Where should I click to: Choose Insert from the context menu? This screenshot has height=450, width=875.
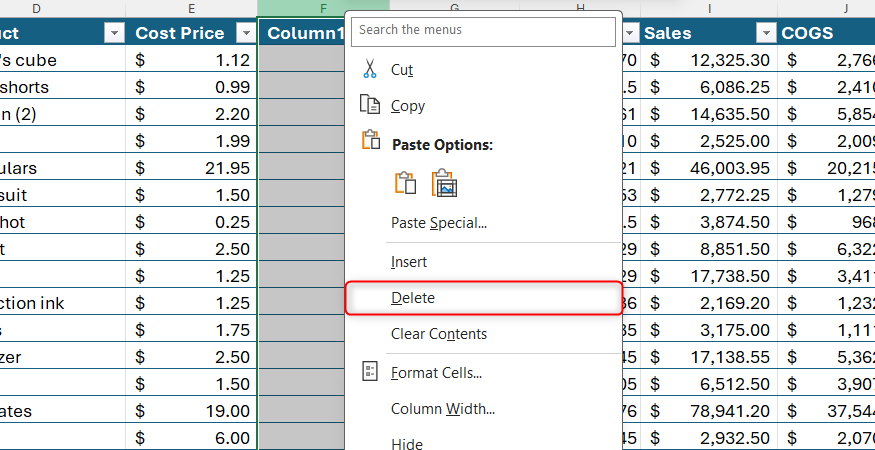484,262
